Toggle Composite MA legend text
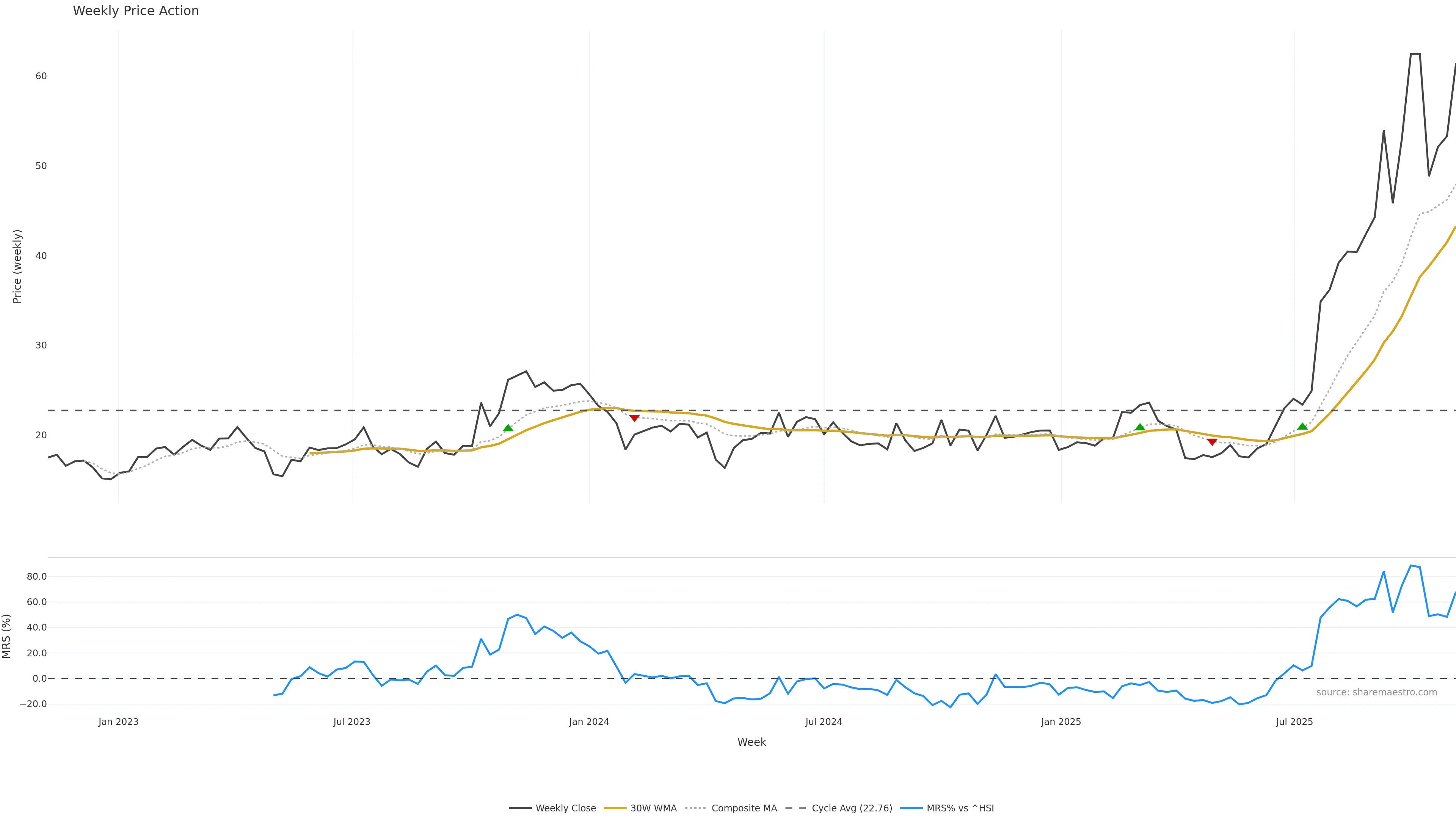This screenshot has width=1456, height=819. (x=744, y=808)
